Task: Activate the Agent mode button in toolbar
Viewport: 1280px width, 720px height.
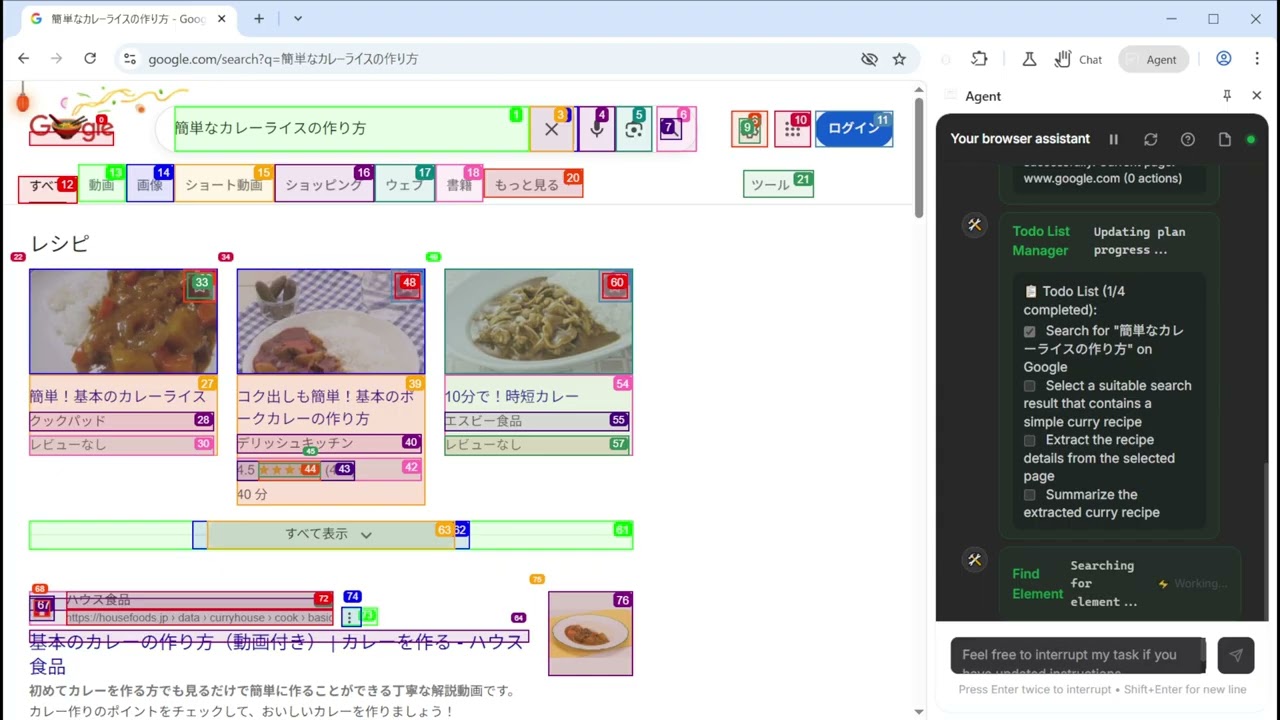Action: coord(1153,59)
